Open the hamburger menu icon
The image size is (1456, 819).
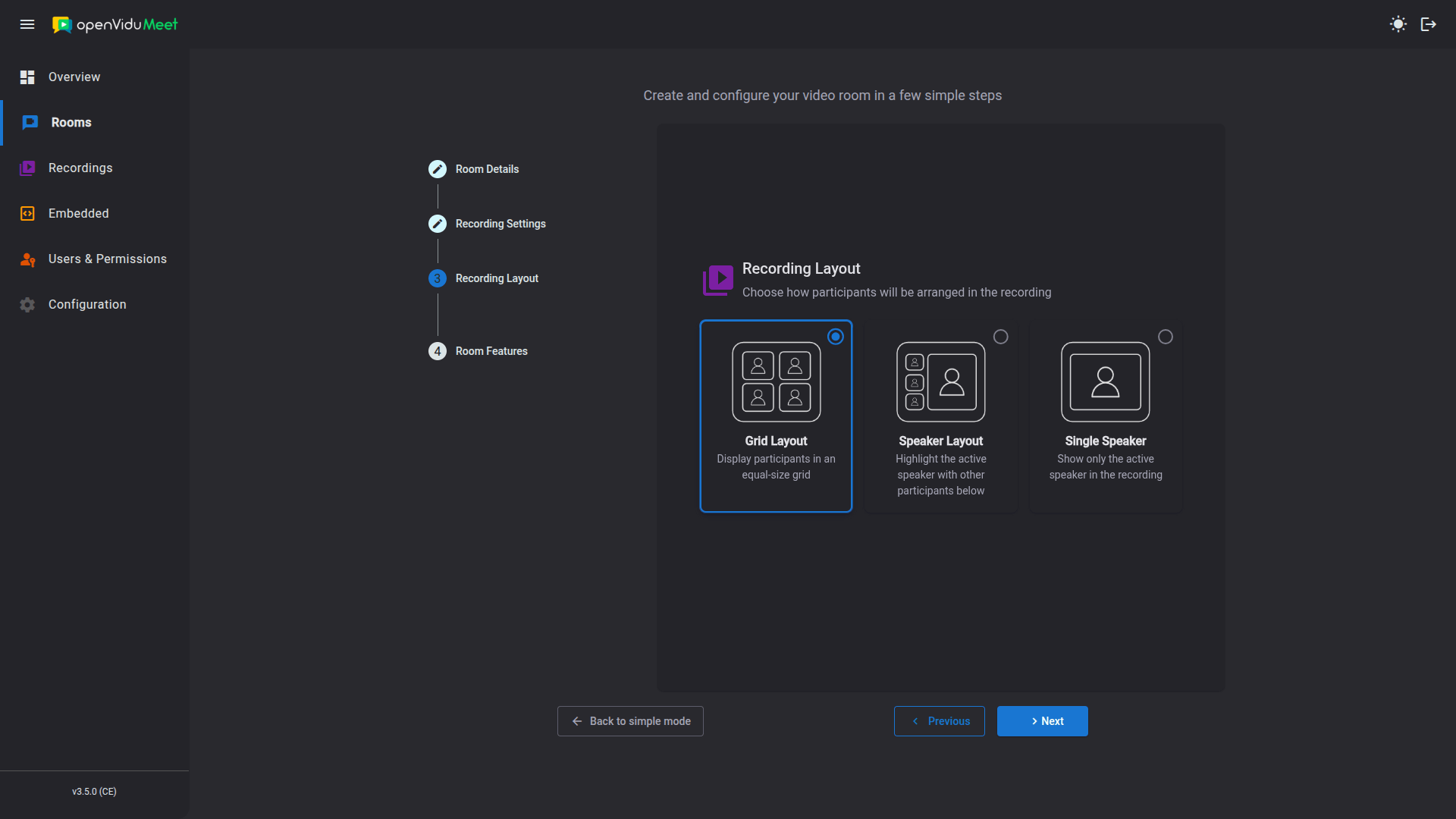point(27,24)
